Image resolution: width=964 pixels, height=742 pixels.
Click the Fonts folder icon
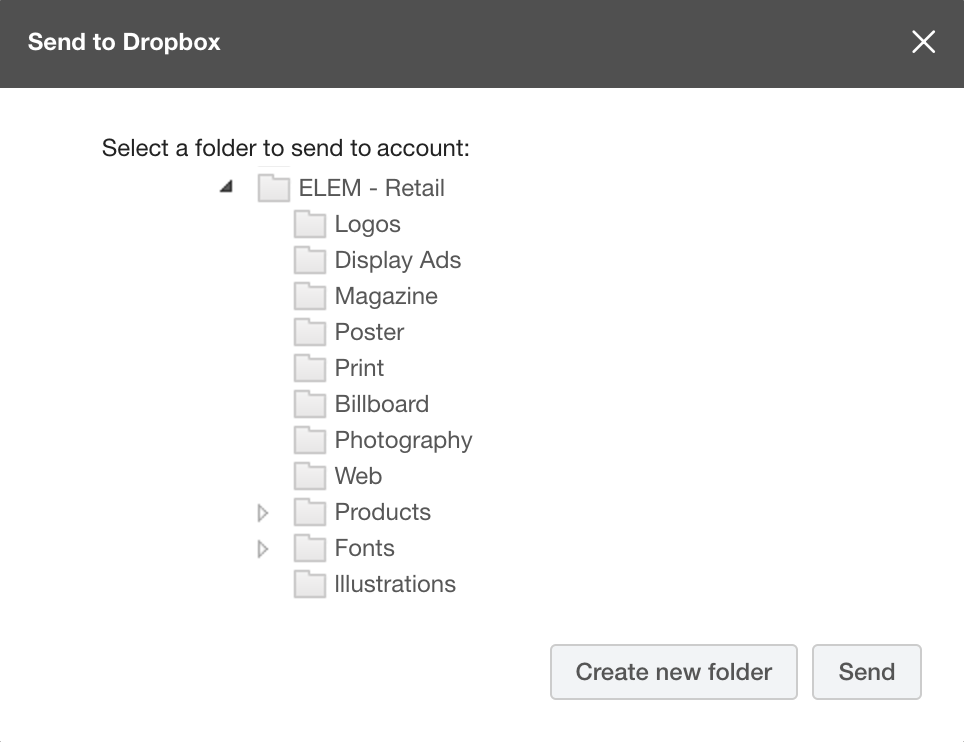pos(310,547)
